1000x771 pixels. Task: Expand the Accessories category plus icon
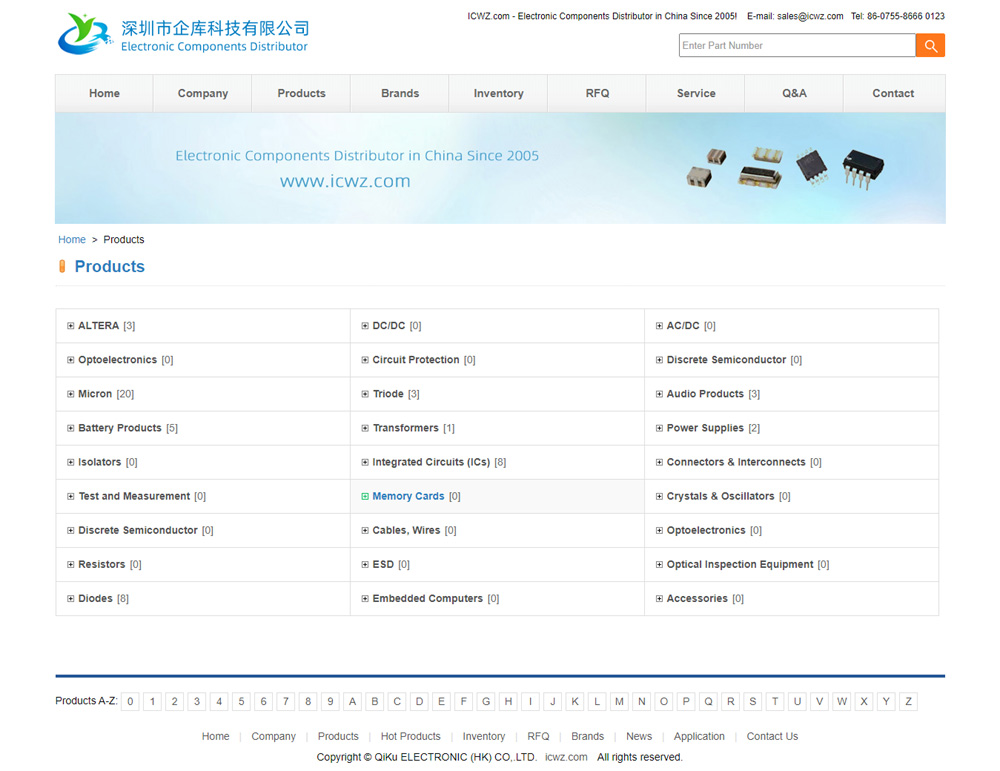(659, 599)
